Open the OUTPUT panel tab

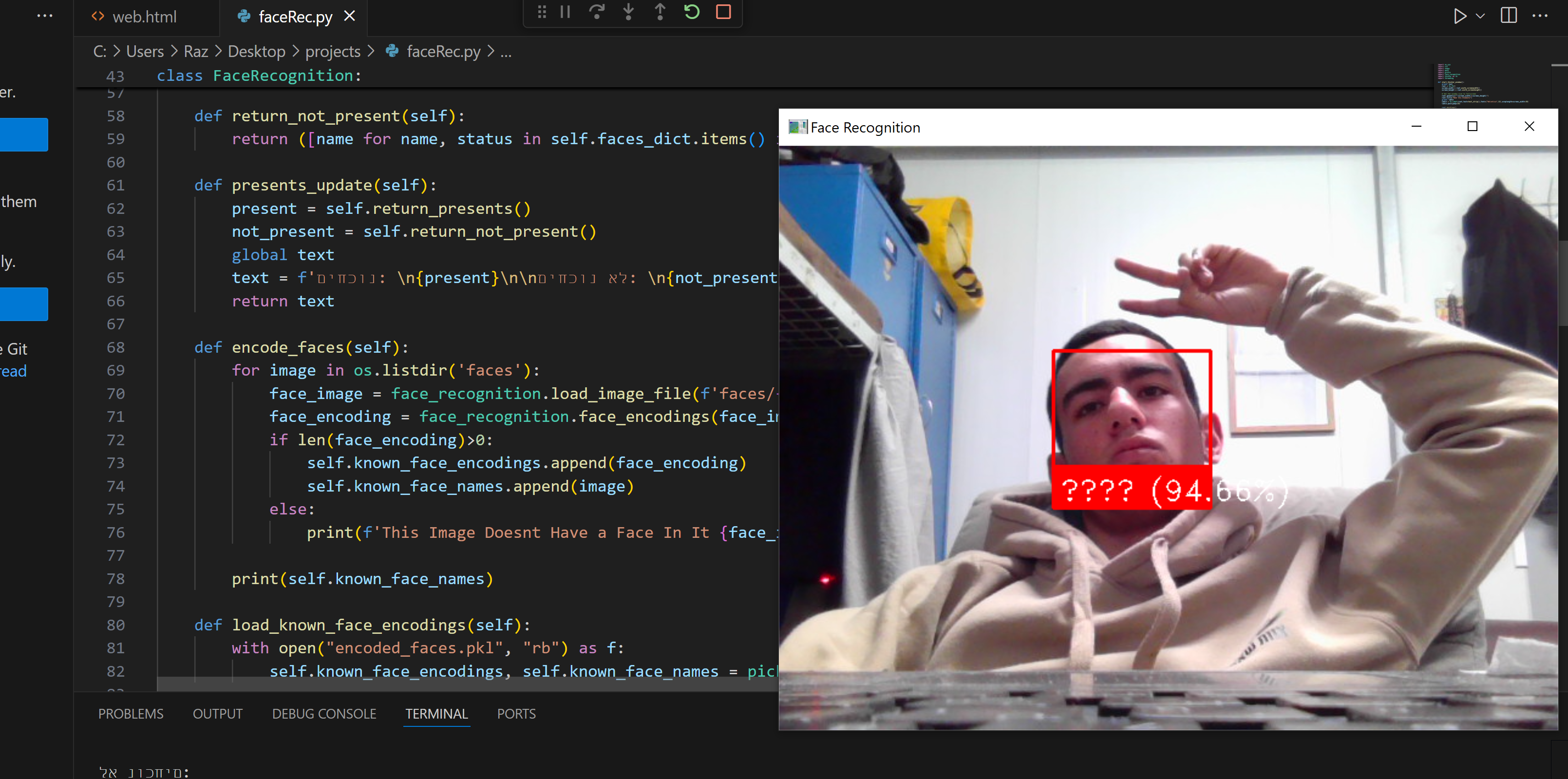pyautogui.click(x=217, y=713)
